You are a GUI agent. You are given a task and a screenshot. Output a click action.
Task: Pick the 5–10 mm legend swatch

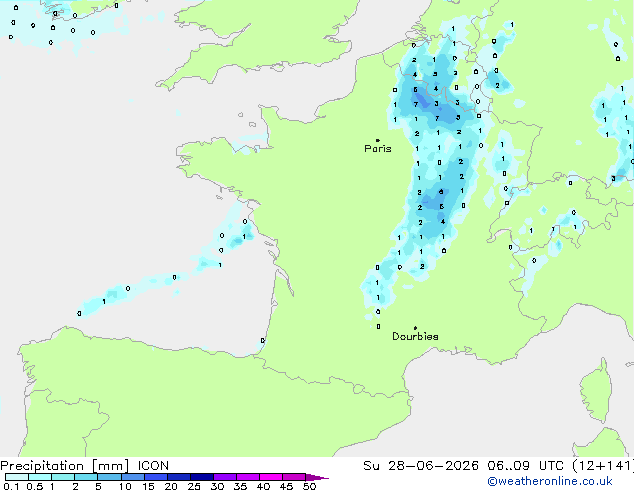tap(109, 477)
